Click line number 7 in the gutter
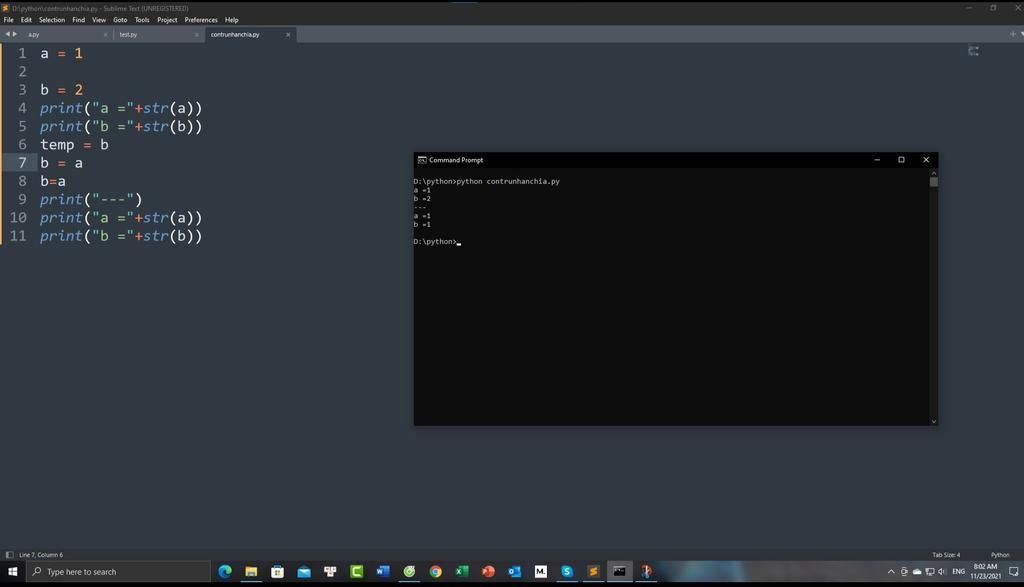Image resolution: width=1024 pixels, height=587 pixels. pos(22,163)
